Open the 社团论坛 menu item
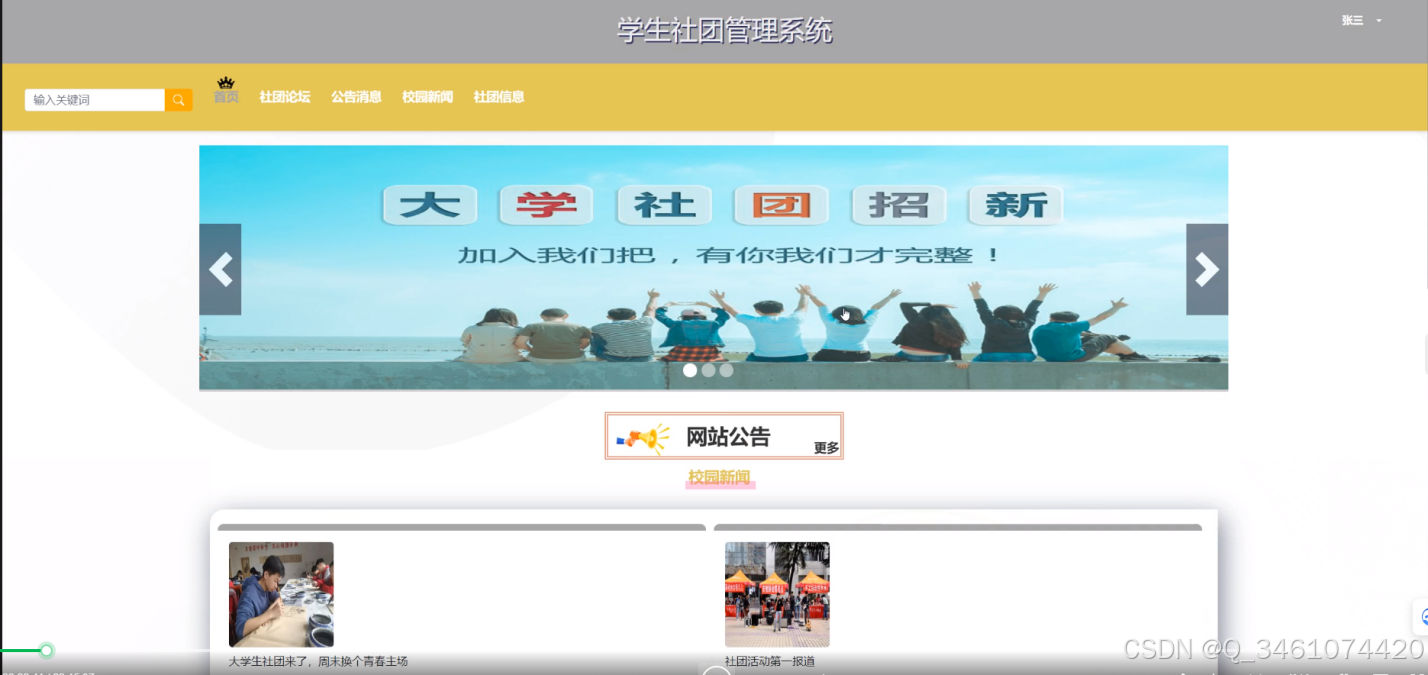The image size is (1428, 675). pos(285,97)
